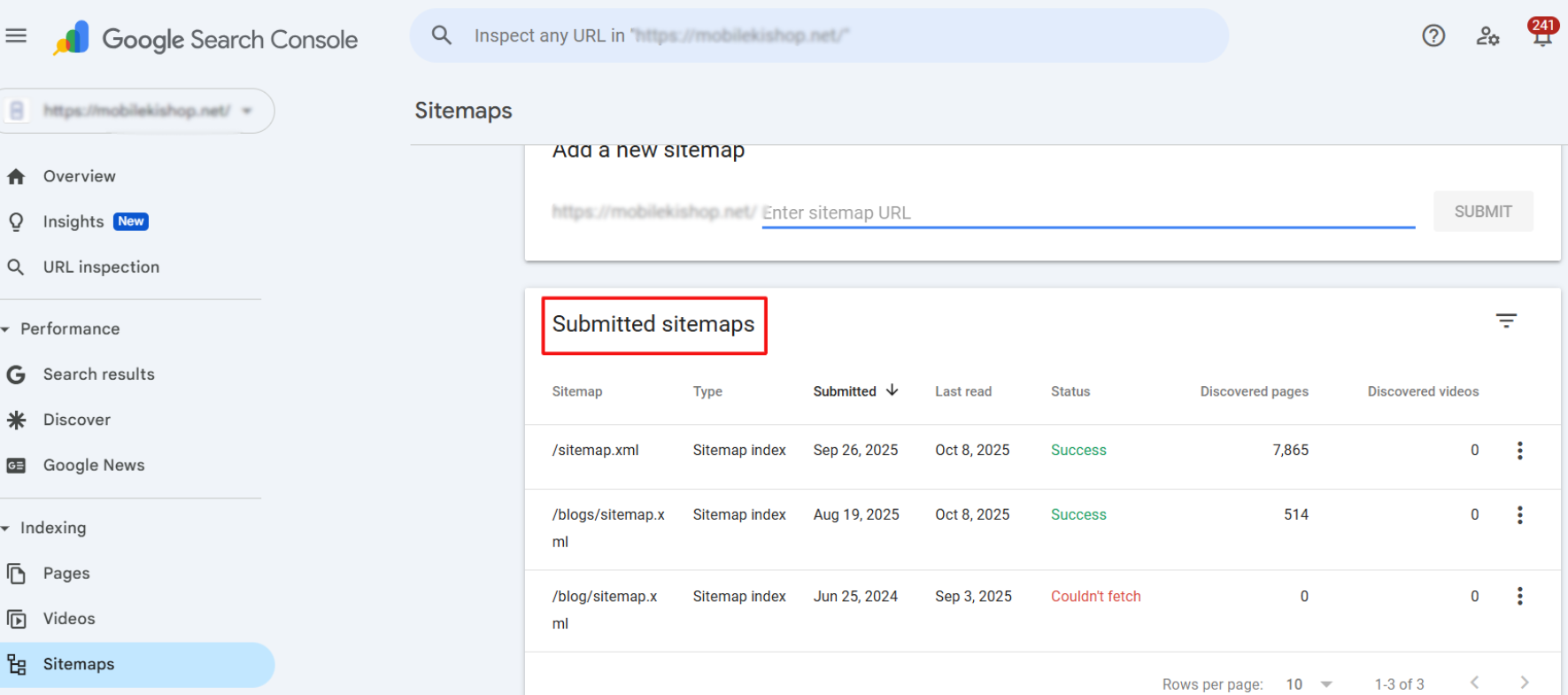1568x695 pixels.
Task: Click the Couldn't fetch status text
Action: pyautogui.click(x=1096, y=597)
